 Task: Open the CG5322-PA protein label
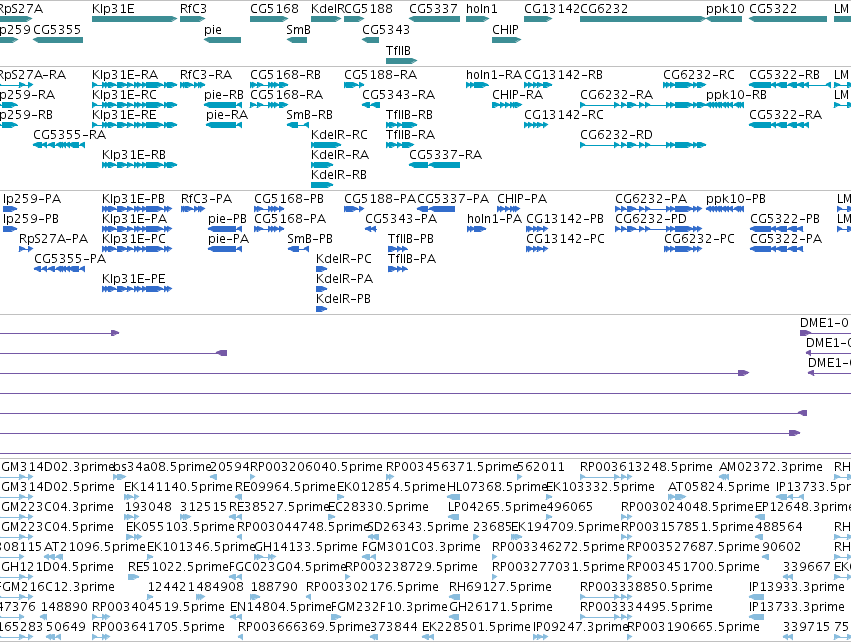[x=786, y=239]
